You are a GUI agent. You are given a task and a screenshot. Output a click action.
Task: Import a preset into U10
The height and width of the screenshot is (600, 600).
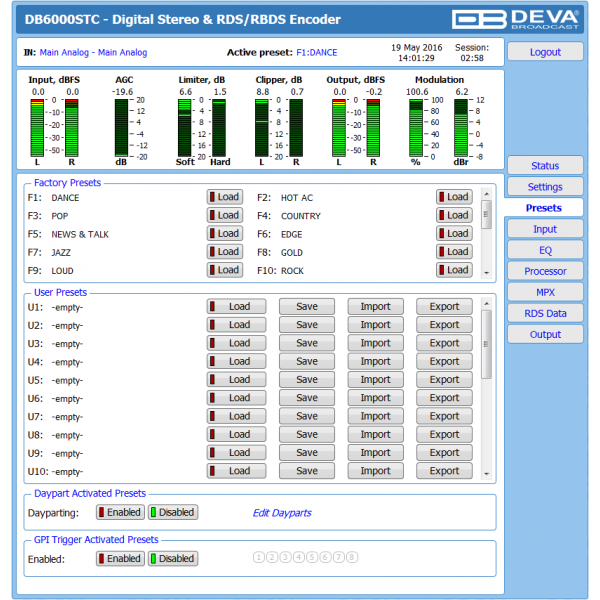(375, 471)
